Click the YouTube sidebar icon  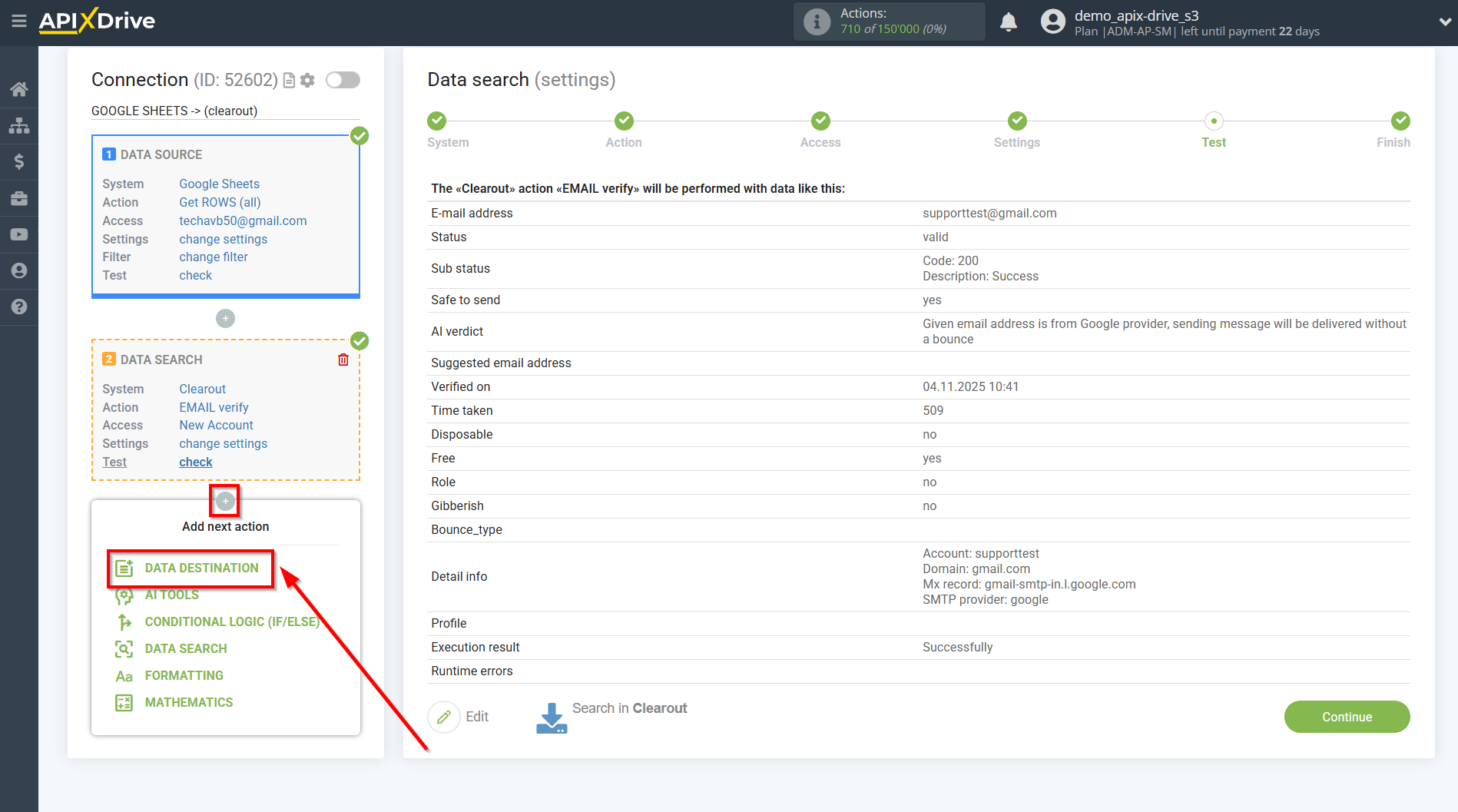19,234
